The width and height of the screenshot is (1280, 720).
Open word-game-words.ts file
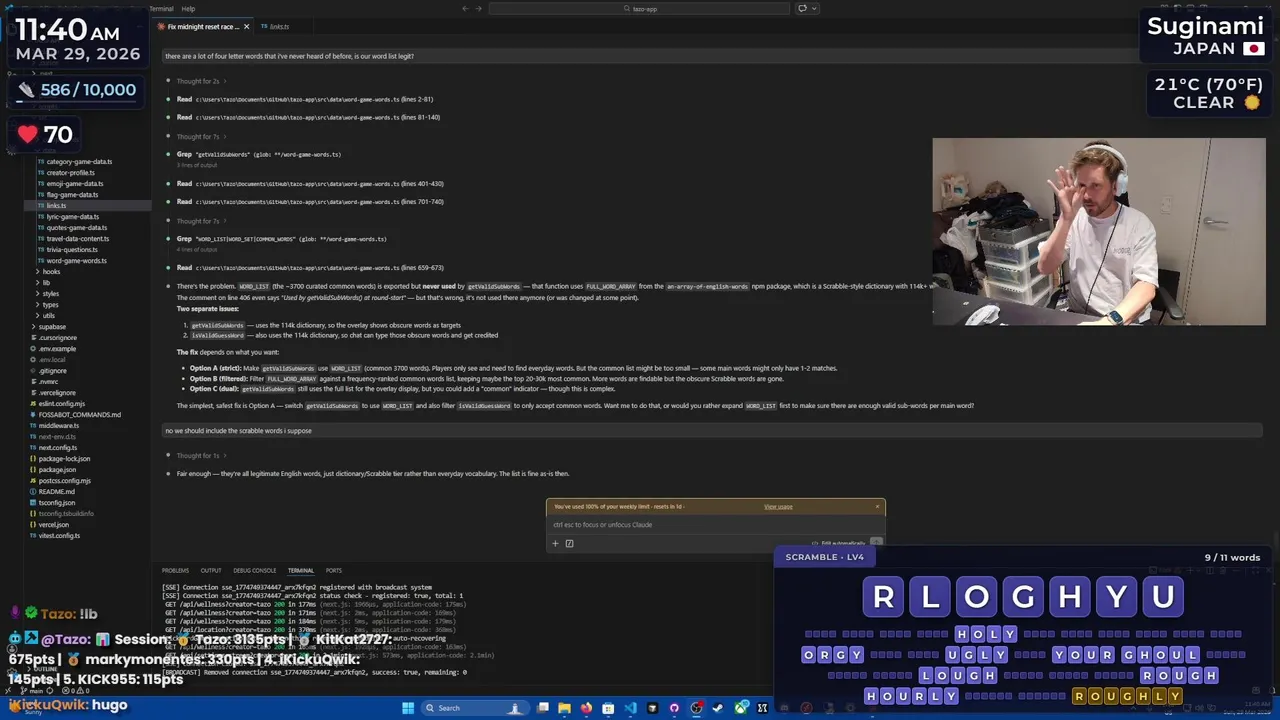(76, 261)
